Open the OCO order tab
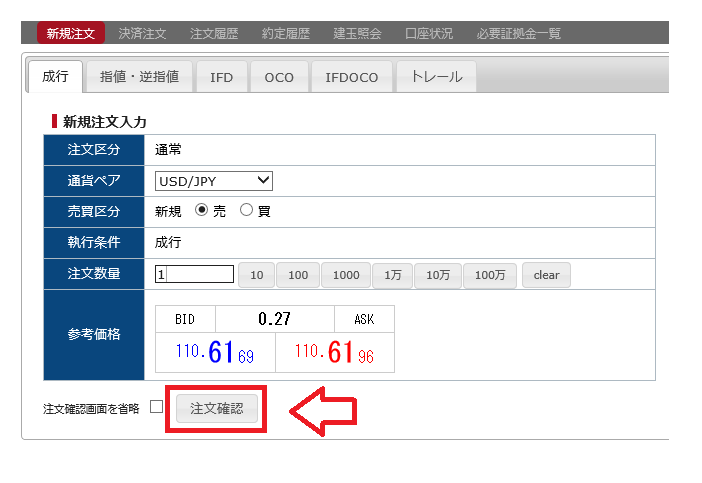 pyautogui.click(x=279, y=77)
